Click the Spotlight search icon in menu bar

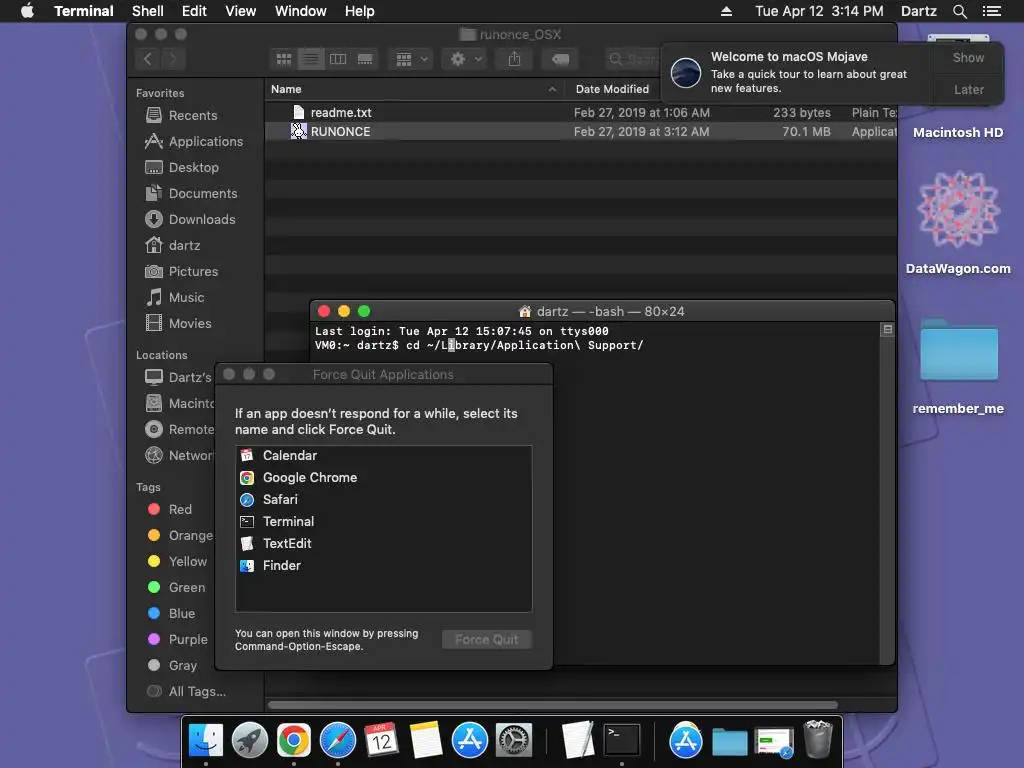click(x=959, y=11)
